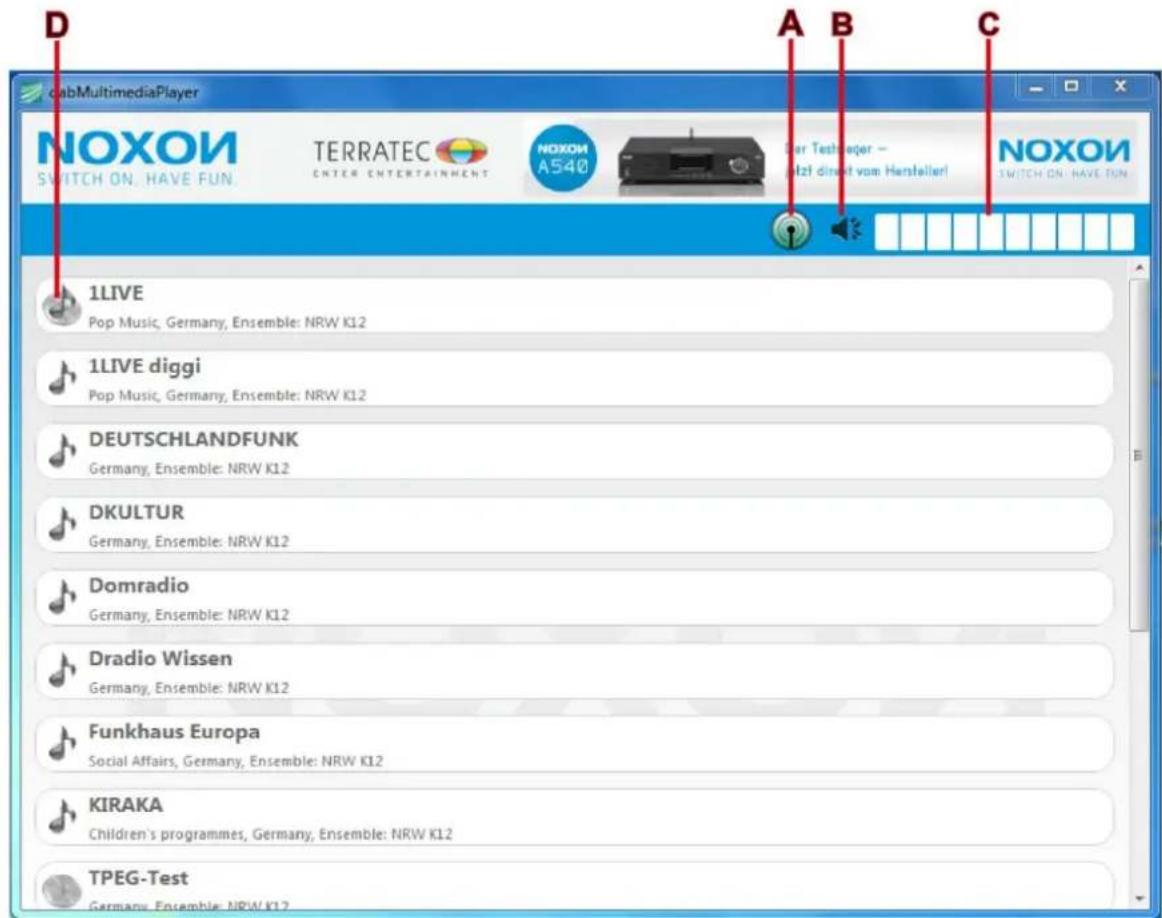Click the music note beside 1LIVE diggi
This screenshot has height=918, width=1162.
(62, 379)
